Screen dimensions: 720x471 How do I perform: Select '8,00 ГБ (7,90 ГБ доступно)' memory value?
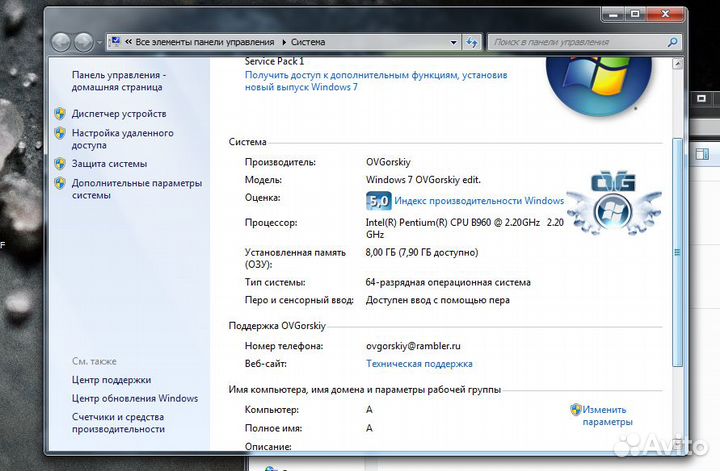pos(422,252)
